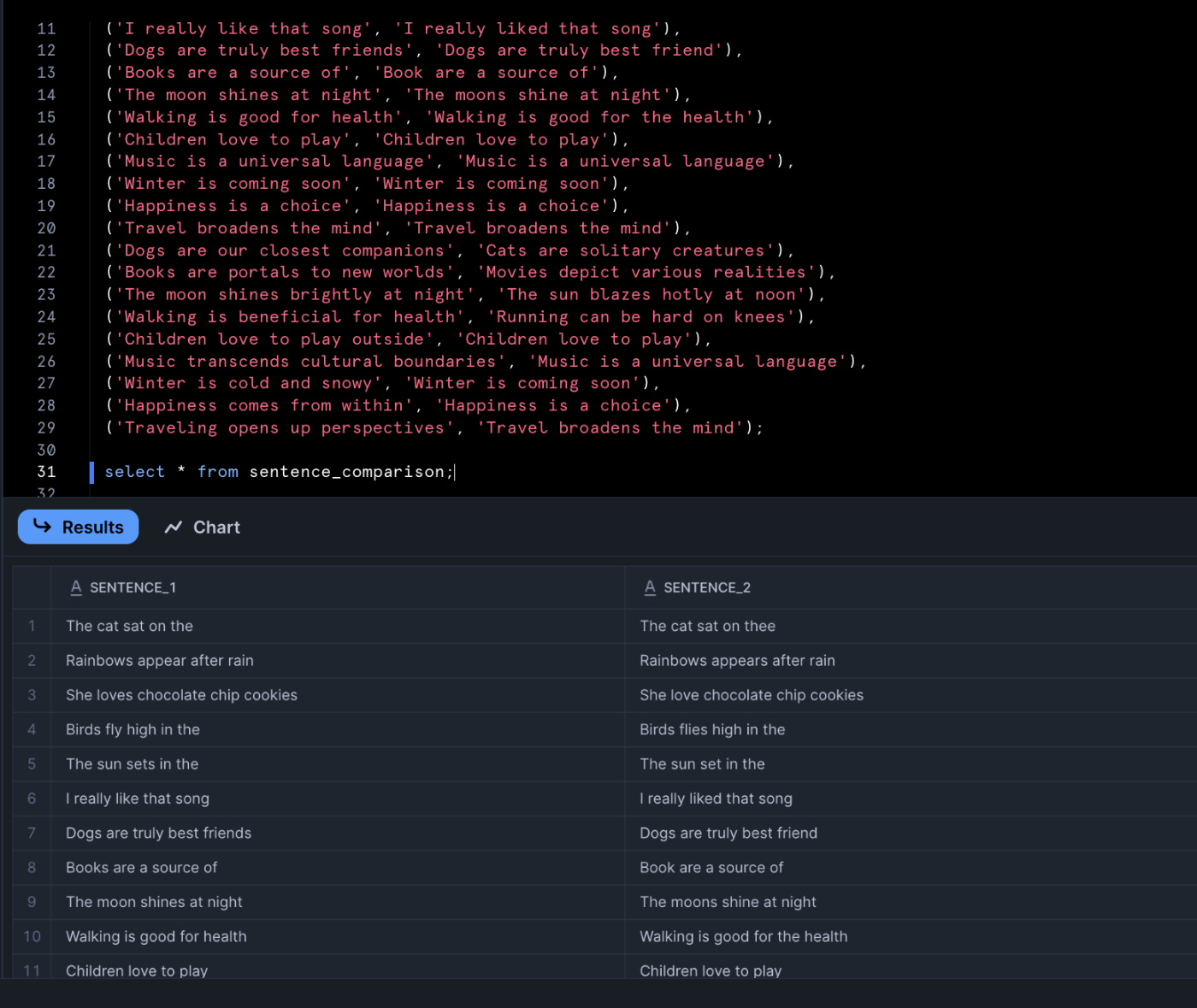Click line number 30 in editor gutter
The width and height of the screenshot is (1197, 1008).
point(46,450)
